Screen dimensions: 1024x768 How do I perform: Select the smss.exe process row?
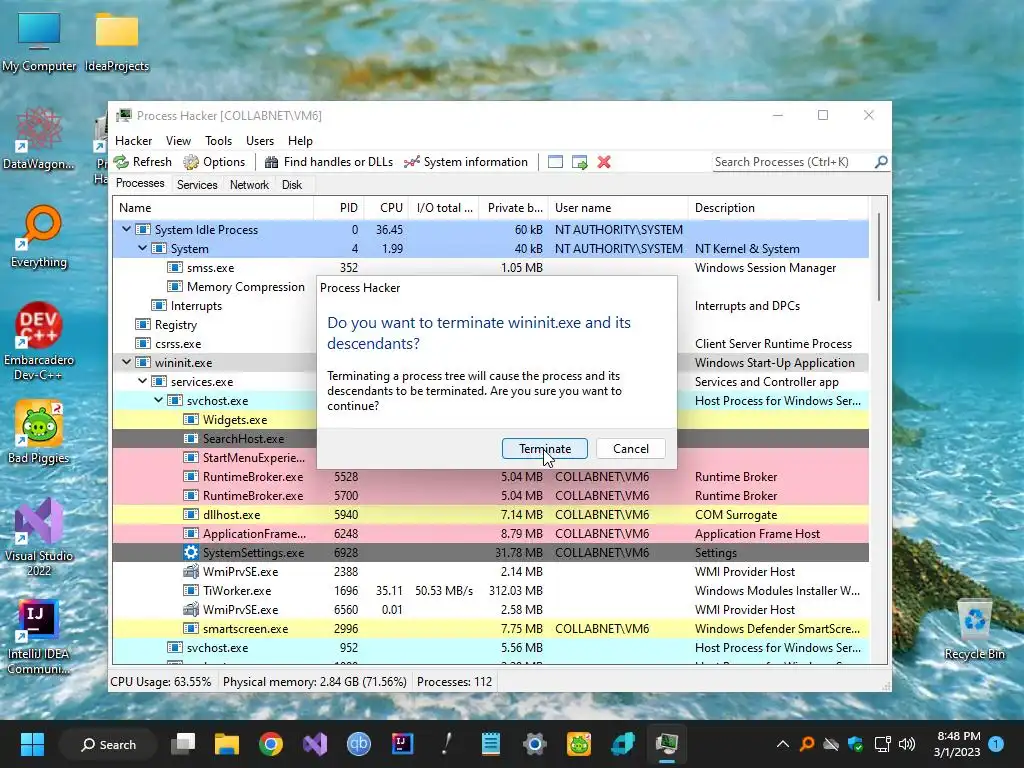[x=490, y=268]
